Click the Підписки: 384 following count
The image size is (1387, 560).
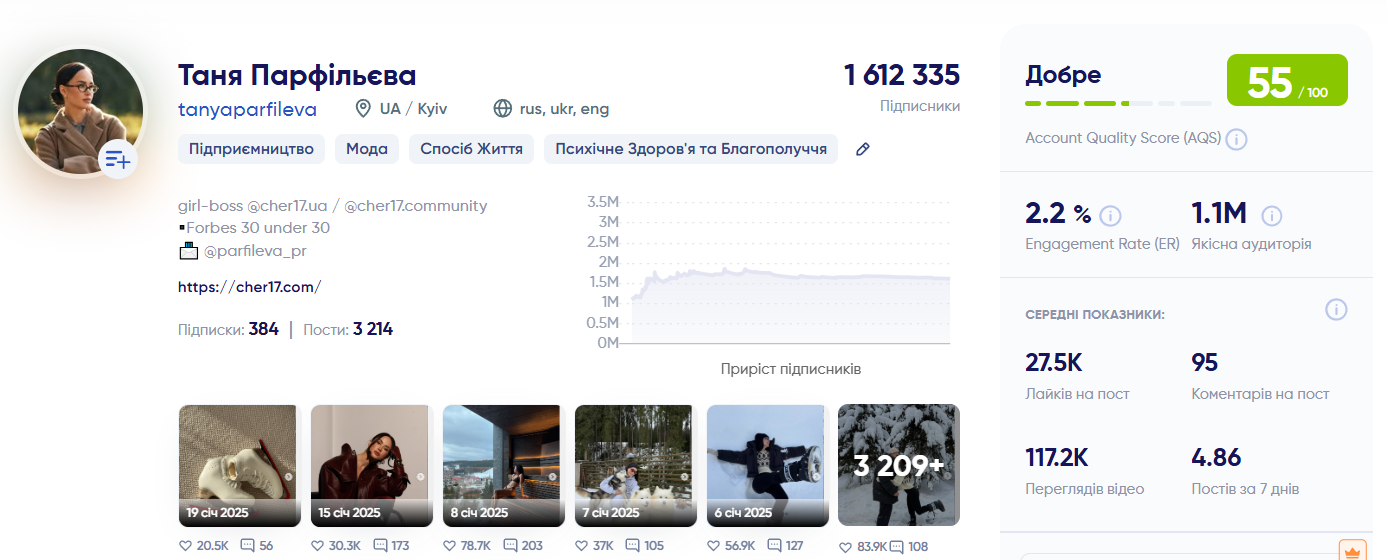pos(228,329)
